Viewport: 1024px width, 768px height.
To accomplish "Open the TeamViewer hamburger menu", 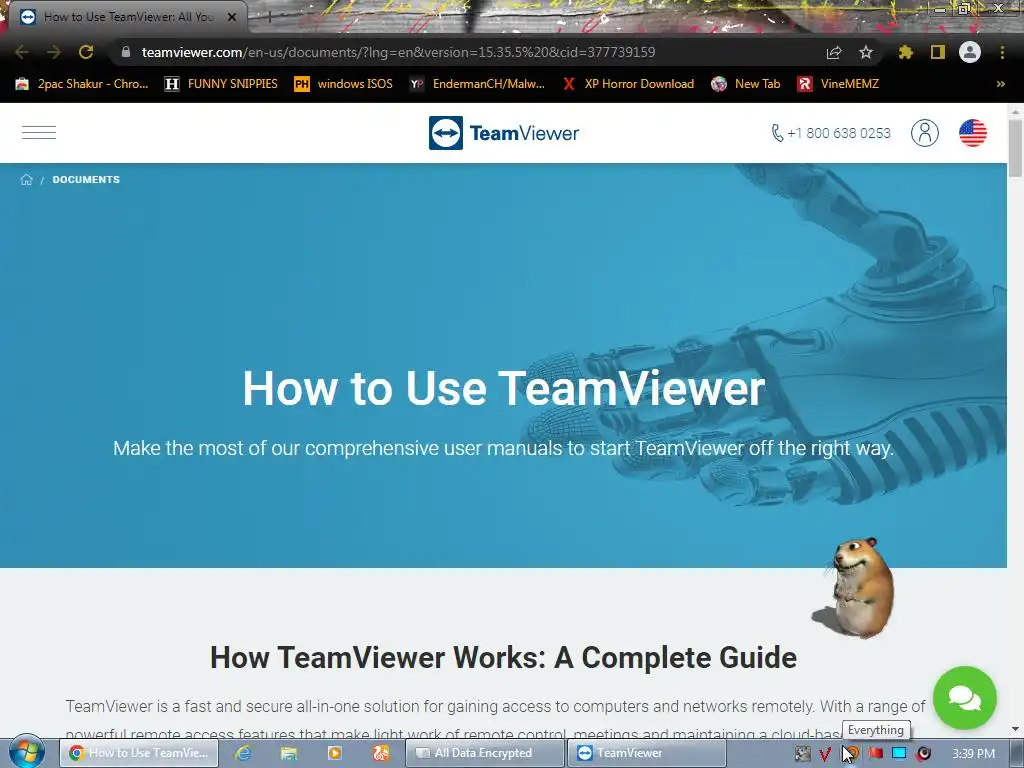I will (x=39, y=133).
